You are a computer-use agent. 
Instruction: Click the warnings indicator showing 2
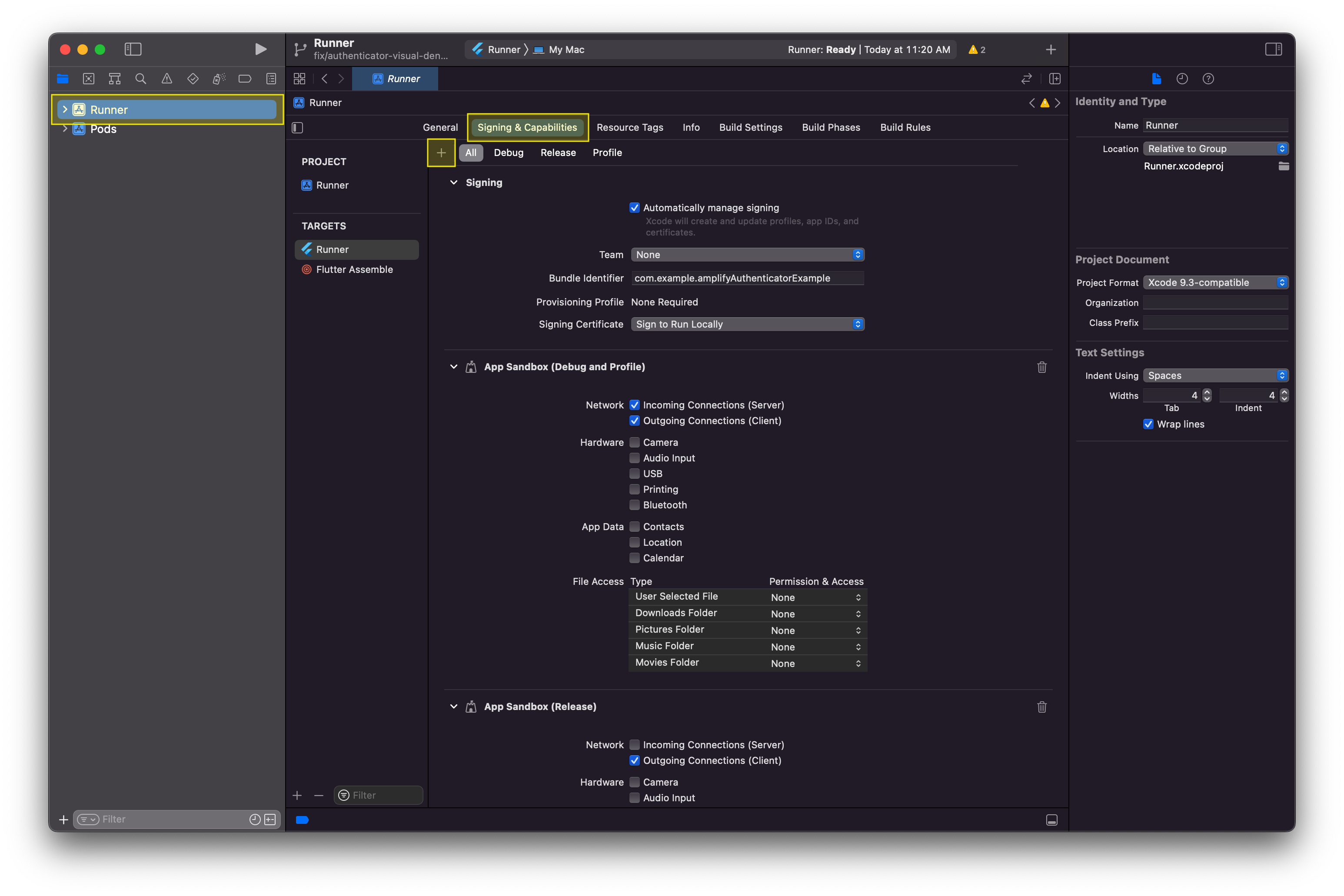click(x=977, y=50)
